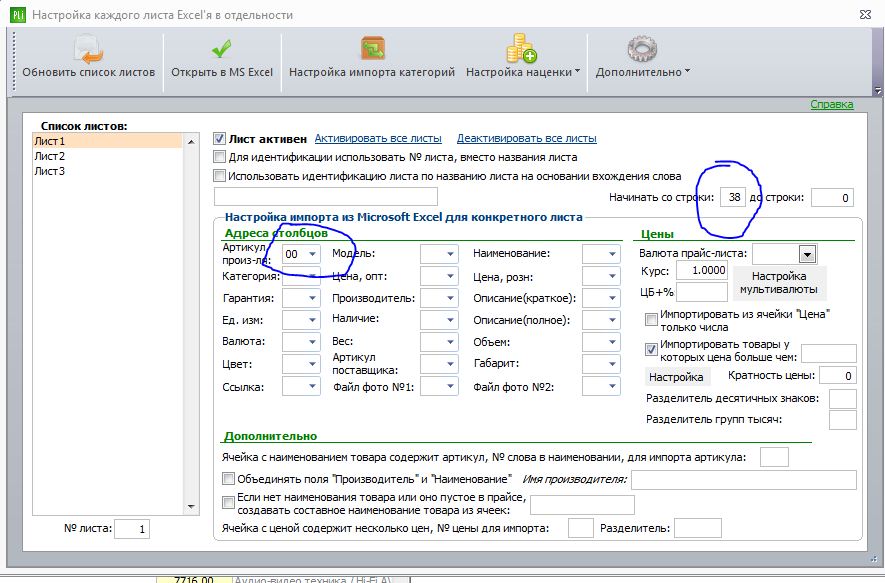Open the Вес column dropdown

point(450,342)
